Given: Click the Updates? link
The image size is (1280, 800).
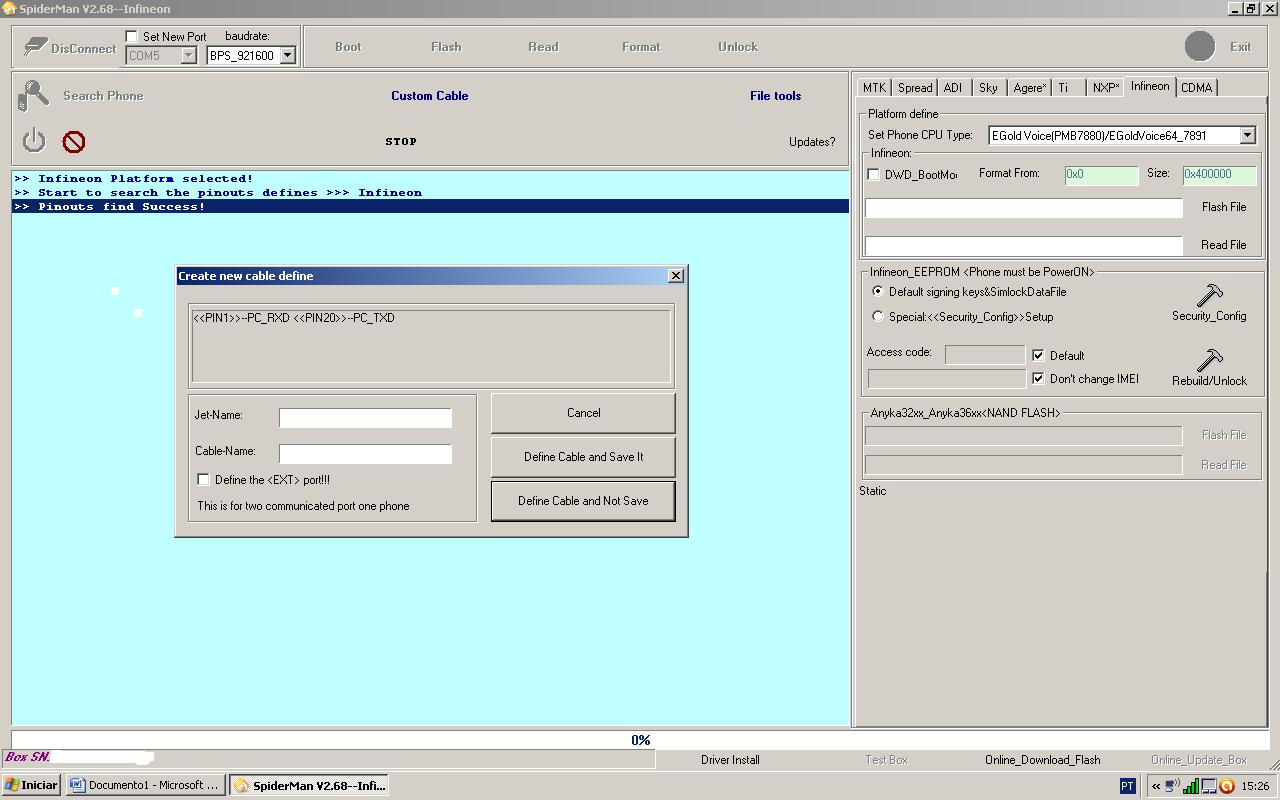Looking at the screenshot, I should (x=812, y=142).
